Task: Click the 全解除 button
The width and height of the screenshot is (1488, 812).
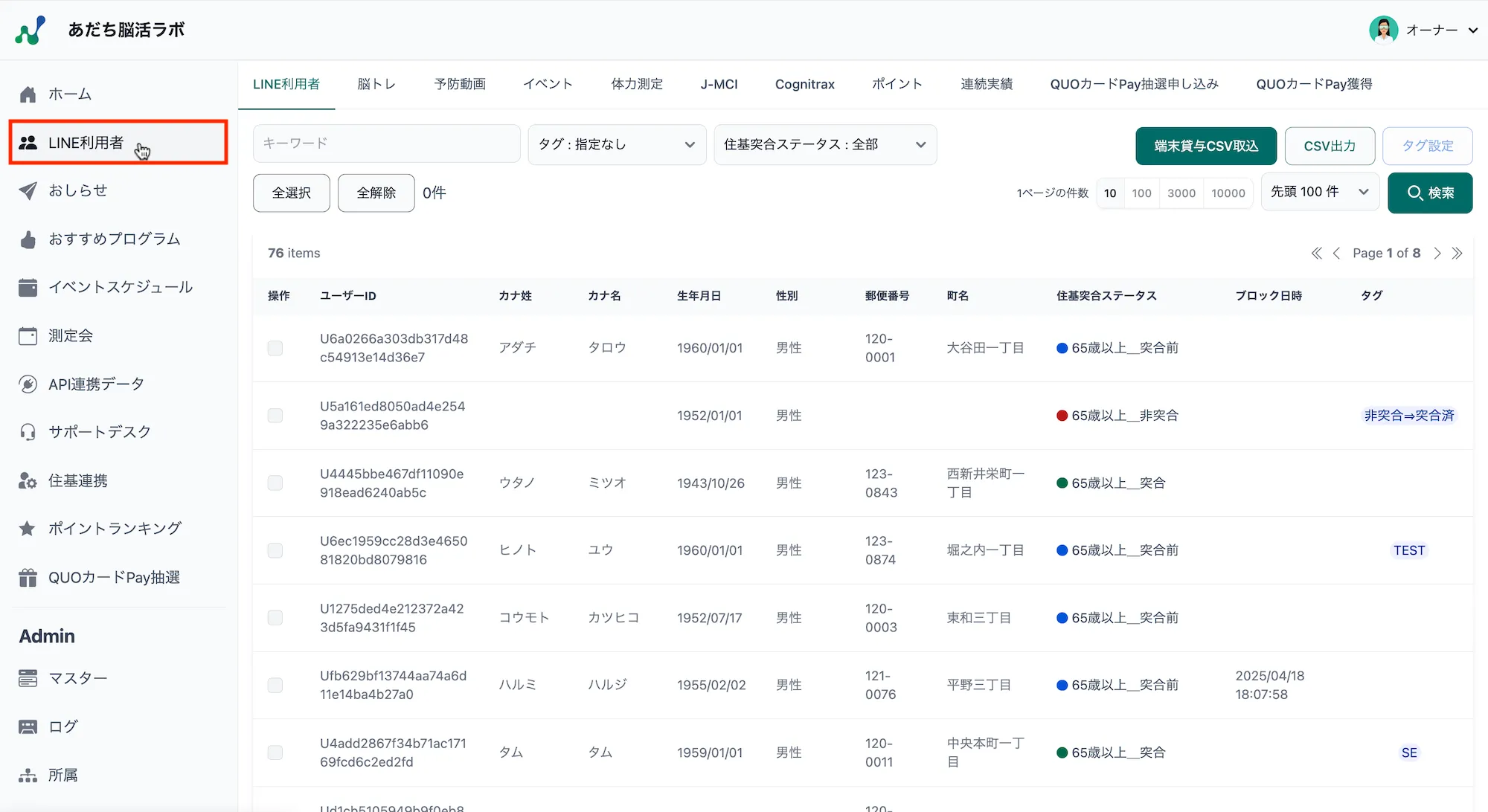Action: pyautogui.click(x=376, y=193)
